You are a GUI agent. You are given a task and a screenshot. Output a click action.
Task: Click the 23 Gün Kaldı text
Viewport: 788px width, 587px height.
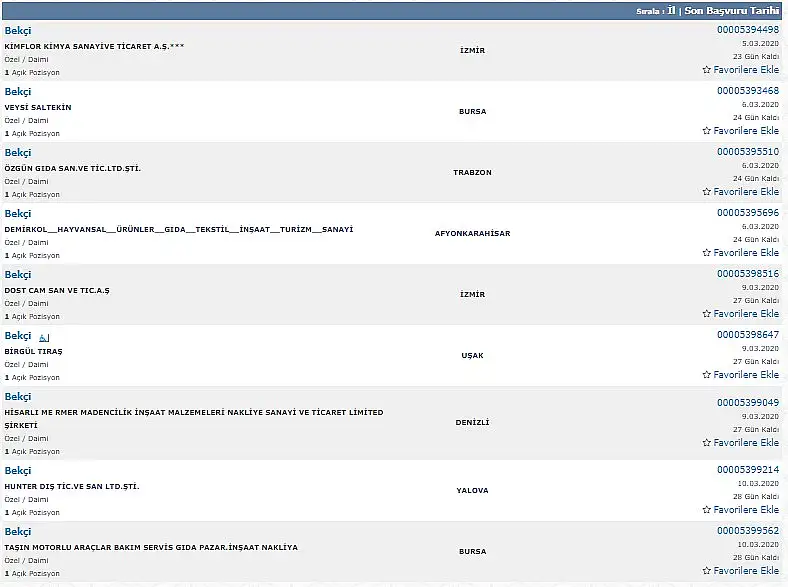point(756,56)
